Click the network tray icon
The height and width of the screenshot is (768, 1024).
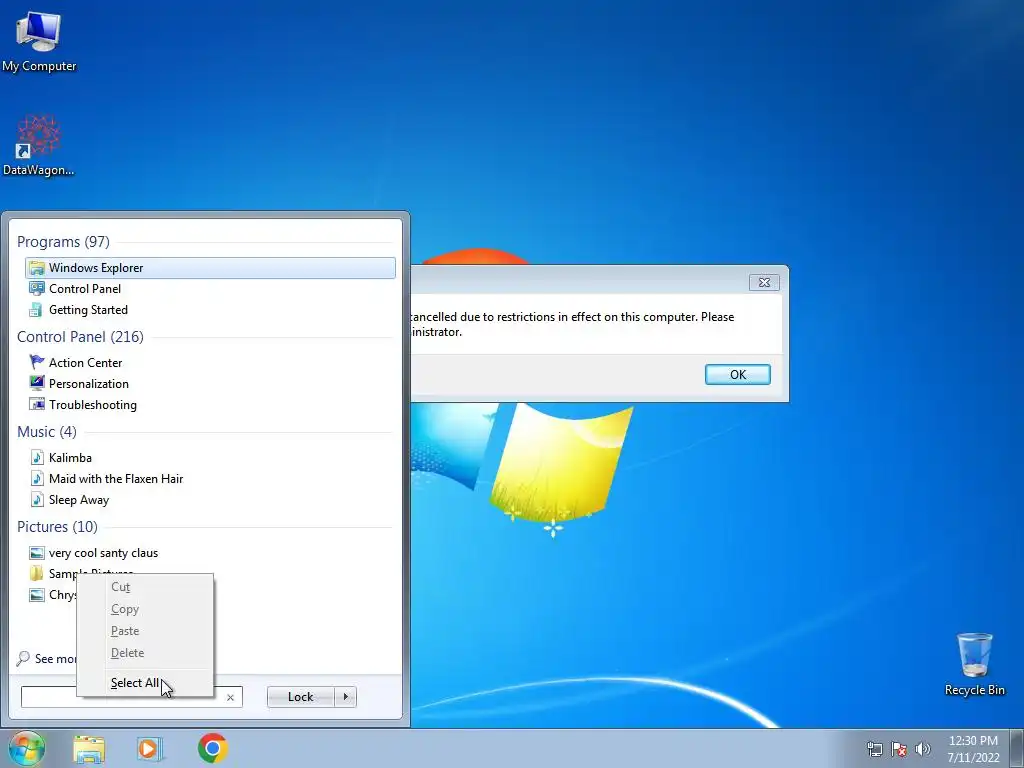click(x=874, y=749)
